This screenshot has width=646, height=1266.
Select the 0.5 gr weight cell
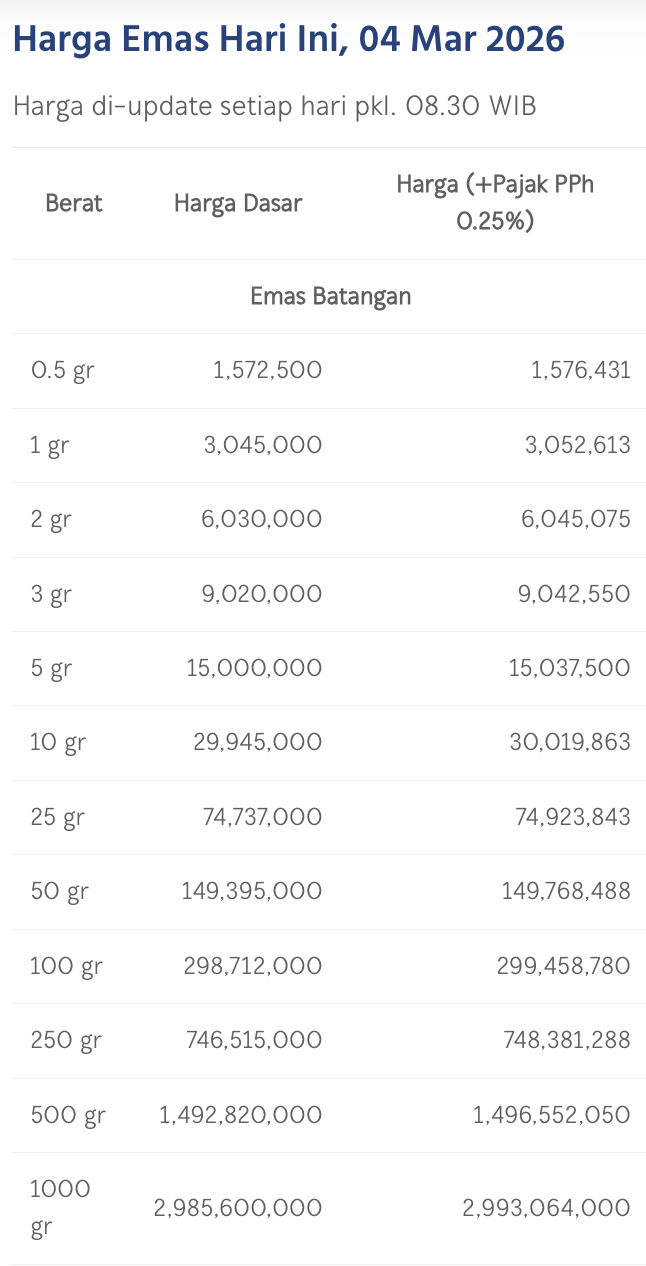[x=63, y=371]
